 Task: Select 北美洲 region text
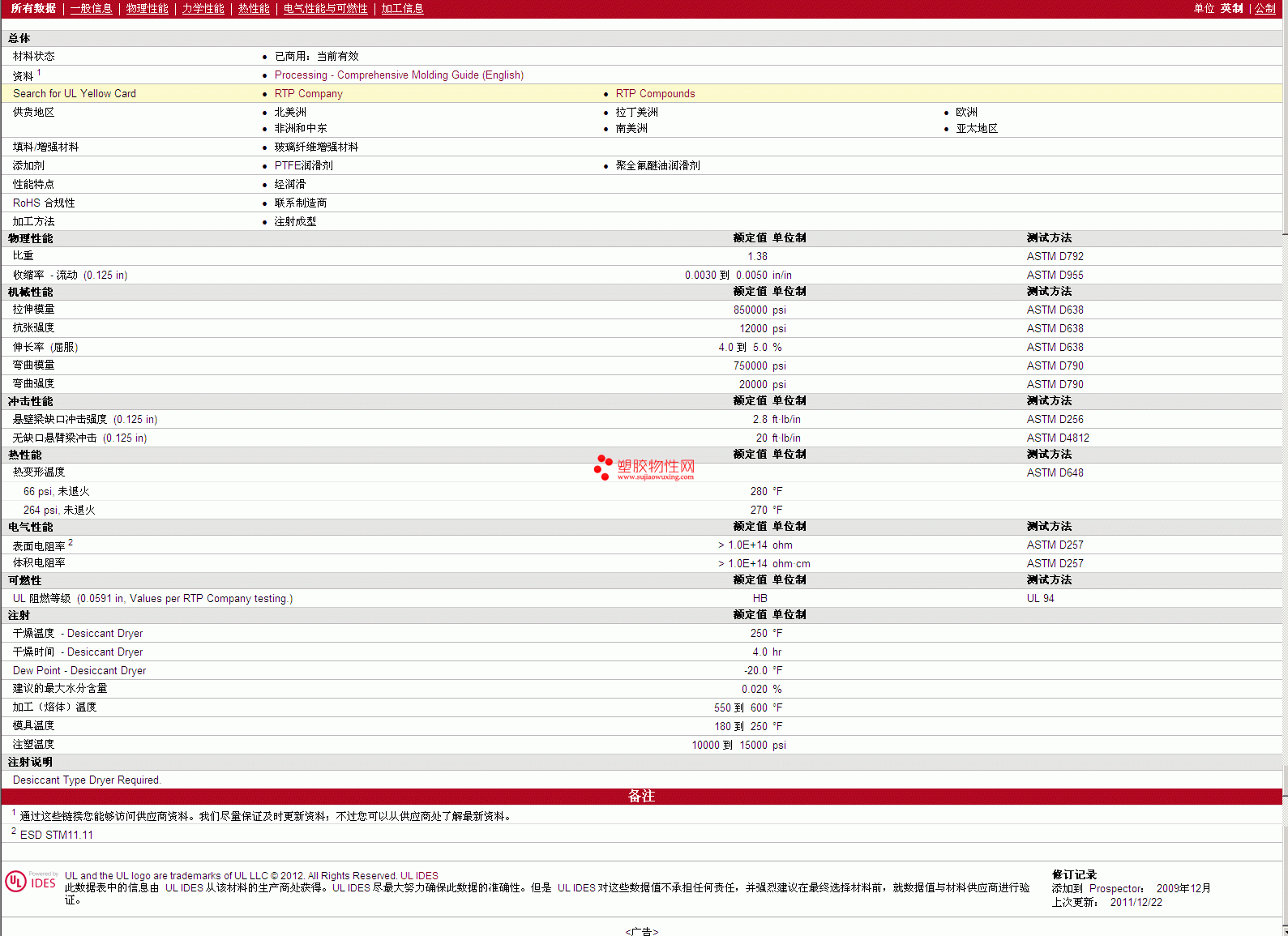(x=290, y=112)
